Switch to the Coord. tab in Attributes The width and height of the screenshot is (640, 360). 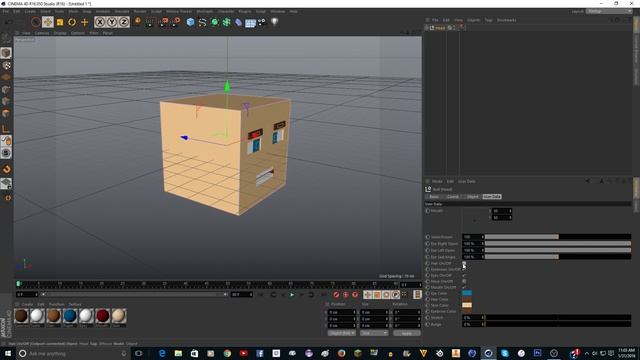point(453,197)
